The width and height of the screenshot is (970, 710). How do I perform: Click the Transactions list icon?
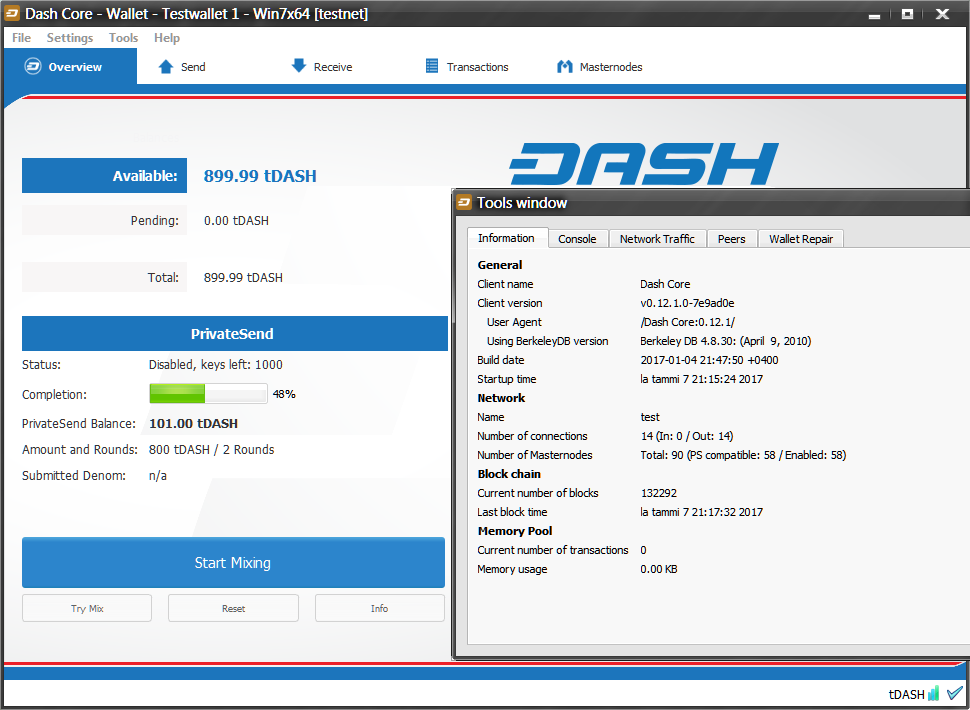click(432, 66)
